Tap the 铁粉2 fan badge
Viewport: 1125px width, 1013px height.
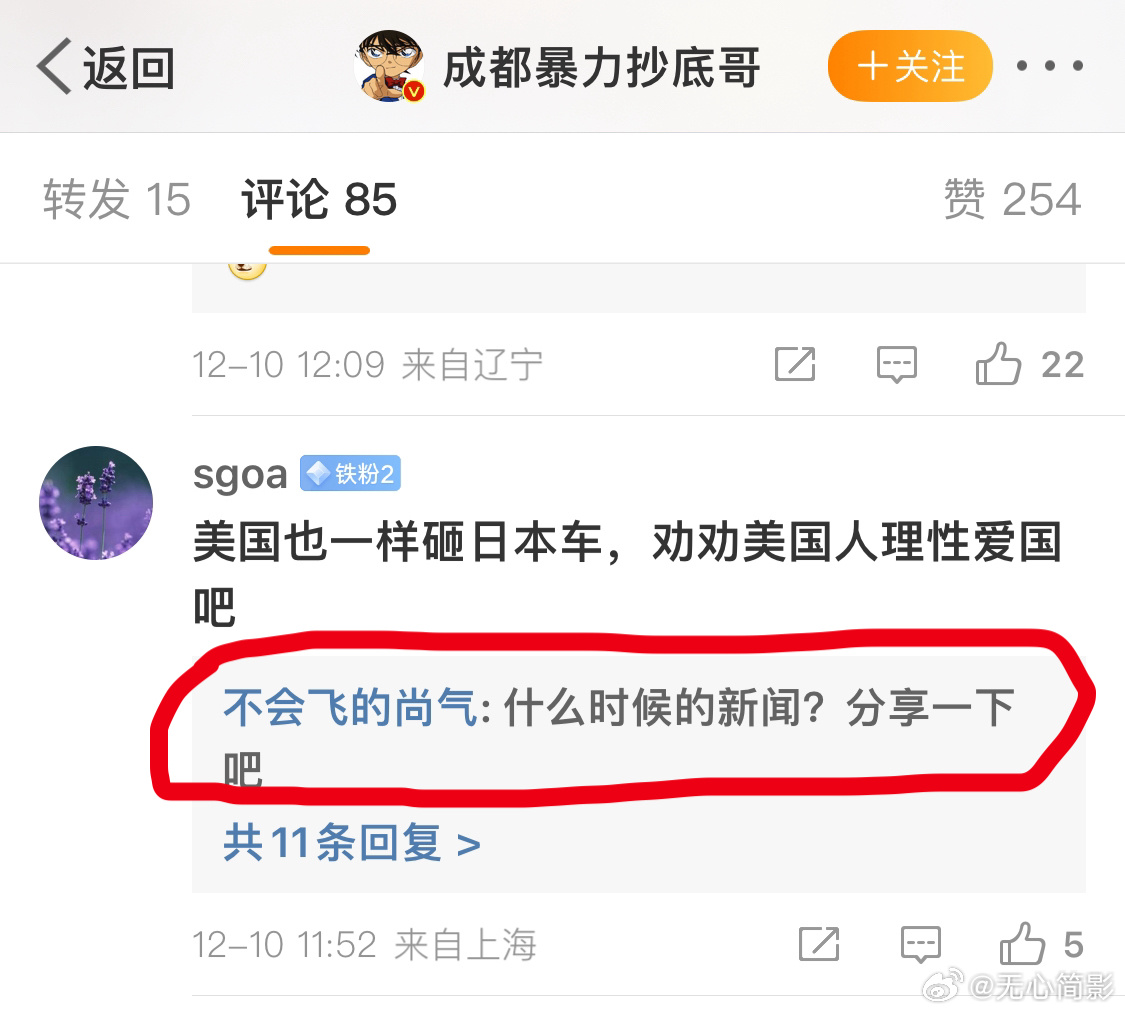coord(350,473)
